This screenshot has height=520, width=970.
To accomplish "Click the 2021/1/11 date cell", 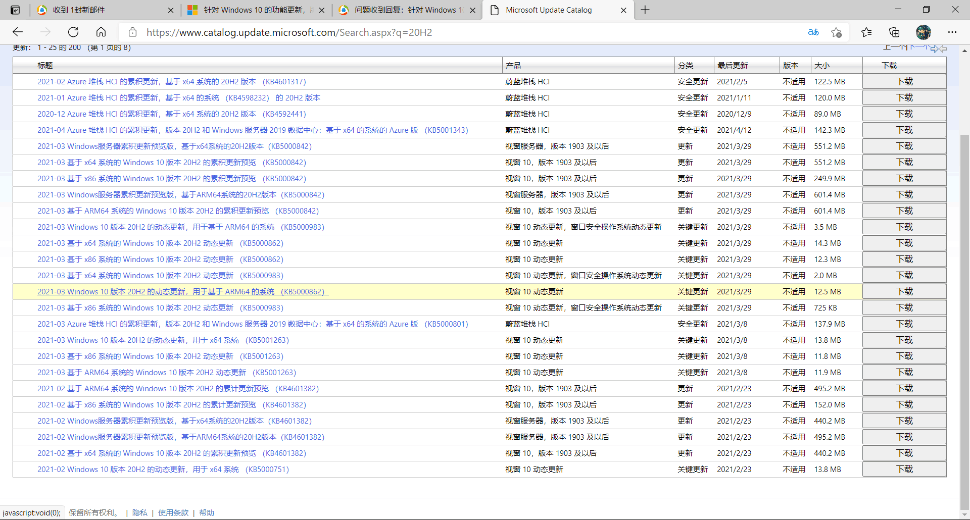I will coord(734,98).
